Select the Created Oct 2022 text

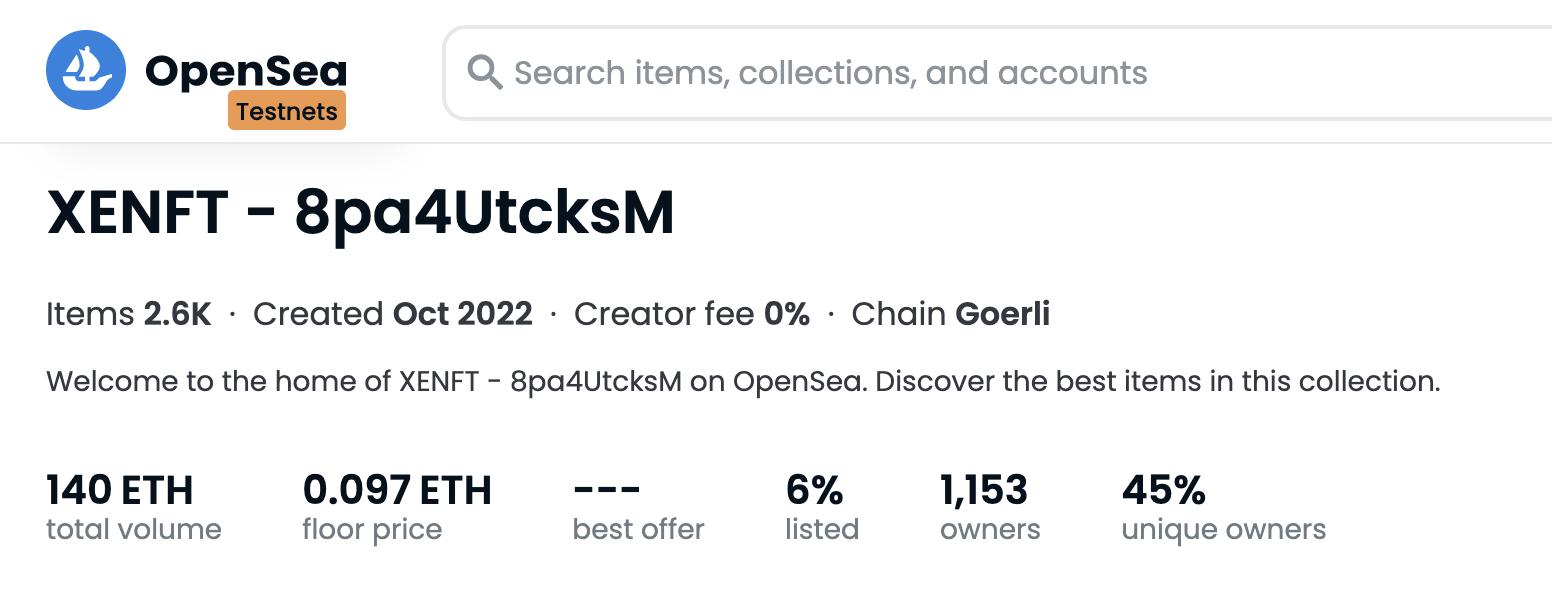[x=392, y=313]
